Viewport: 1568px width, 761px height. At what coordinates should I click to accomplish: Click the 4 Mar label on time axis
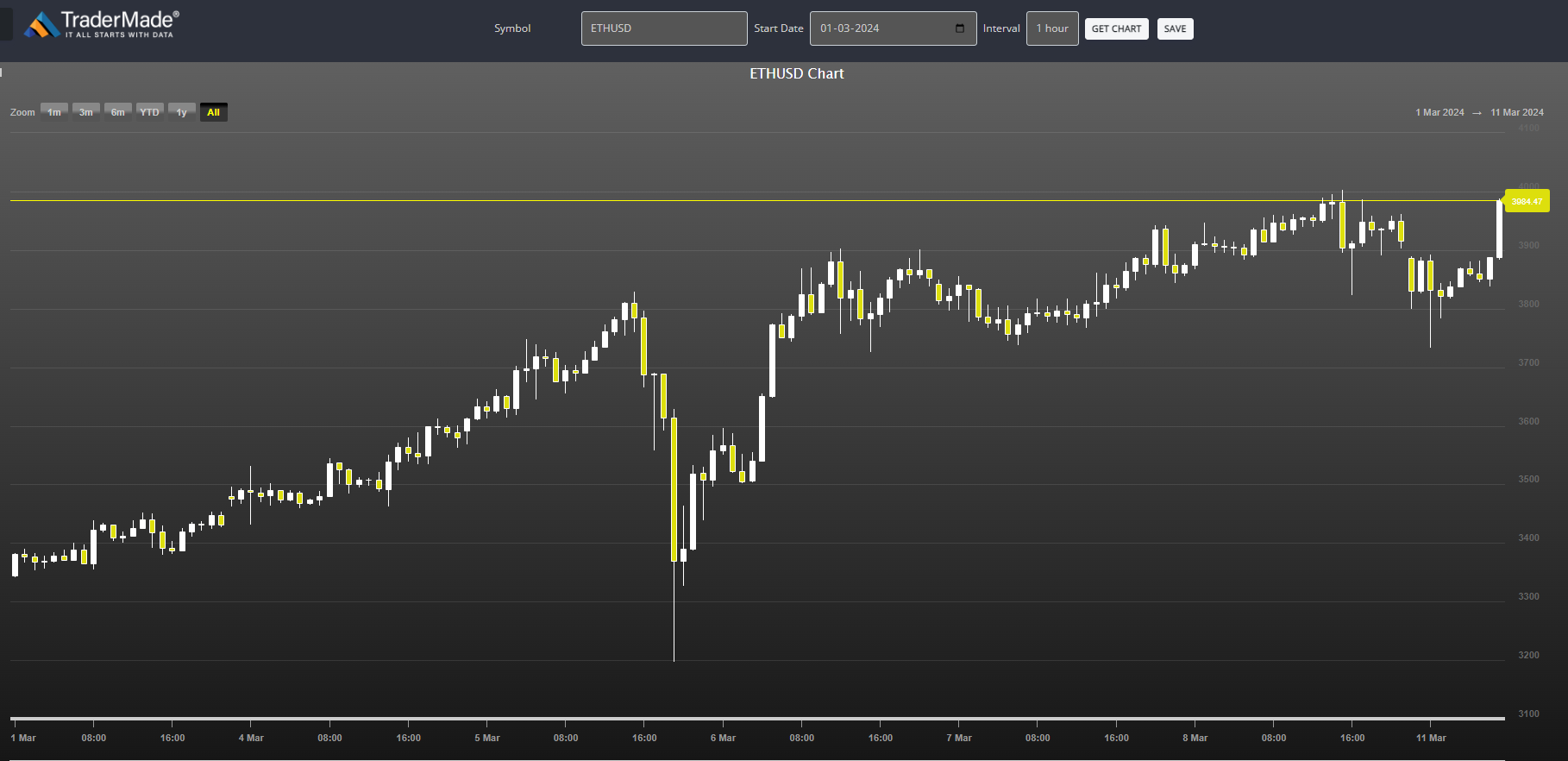tap(251, 738)
